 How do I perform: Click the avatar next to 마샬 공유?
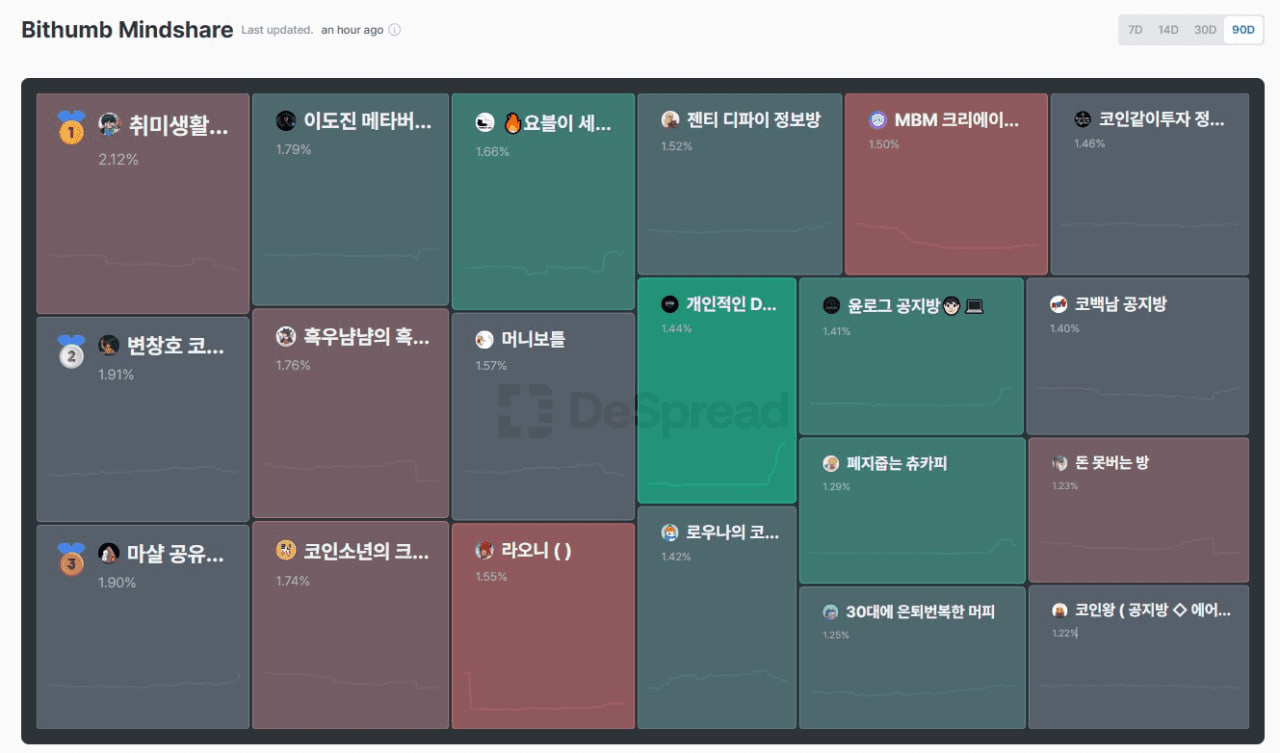(109, 553)
